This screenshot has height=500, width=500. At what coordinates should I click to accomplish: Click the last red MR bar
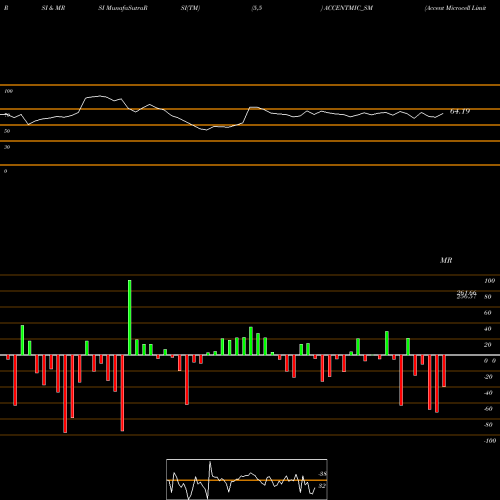tap(444, 371)
